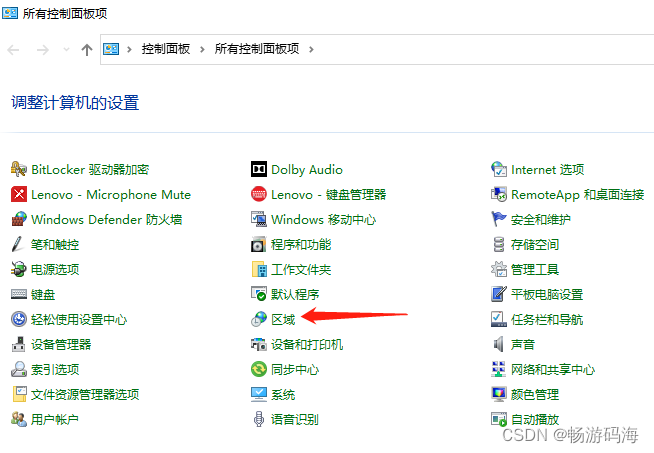Open the Lenovo 键盘管理器 icon

259,194
